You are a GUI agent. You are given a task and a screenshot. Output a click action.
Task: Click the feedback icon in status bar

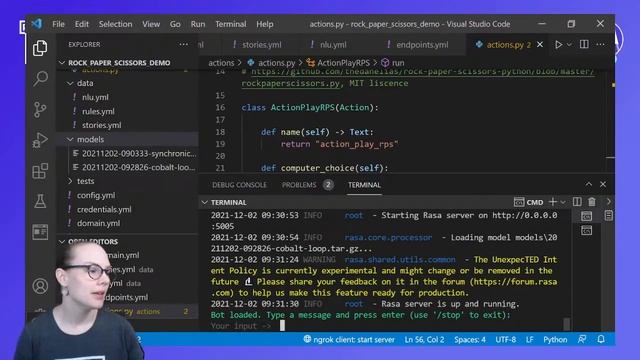pyautogui.click(x=582, y=339)
